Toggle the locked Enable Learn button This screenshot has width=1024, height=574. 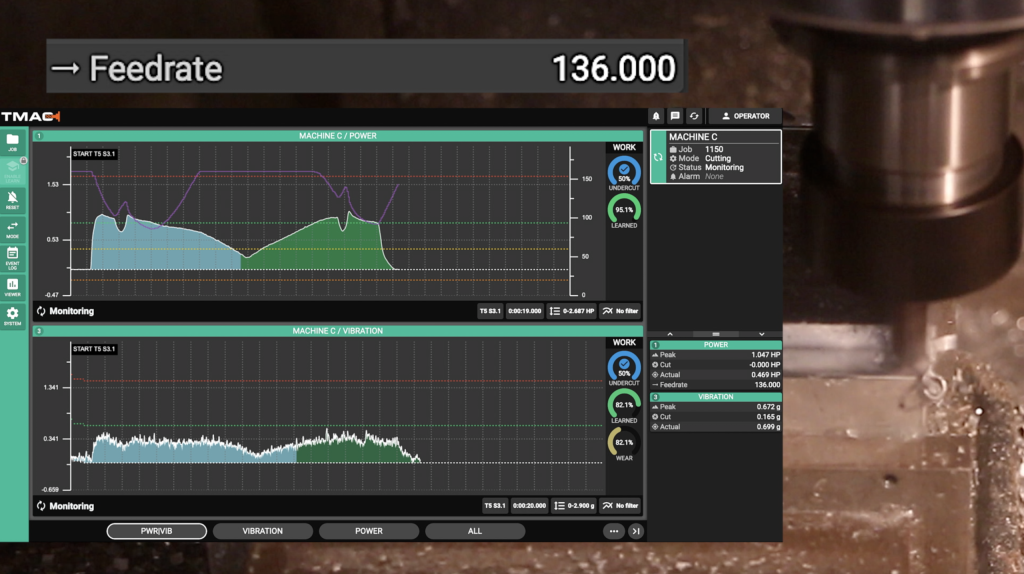tap(13, 172)
